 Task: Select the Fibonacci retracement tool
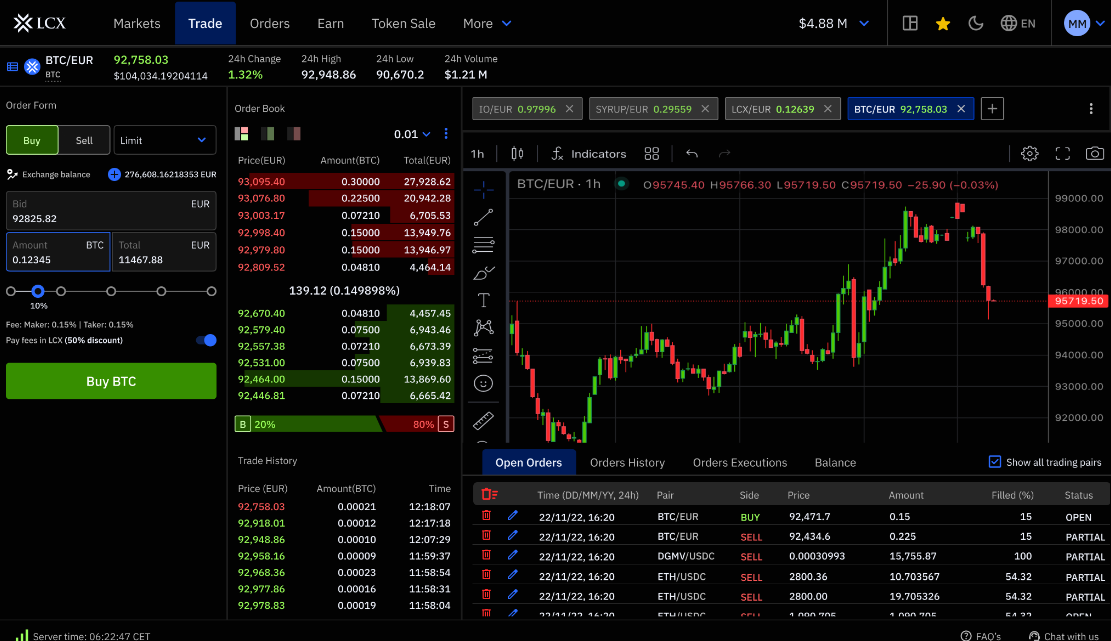coord(484,245)
